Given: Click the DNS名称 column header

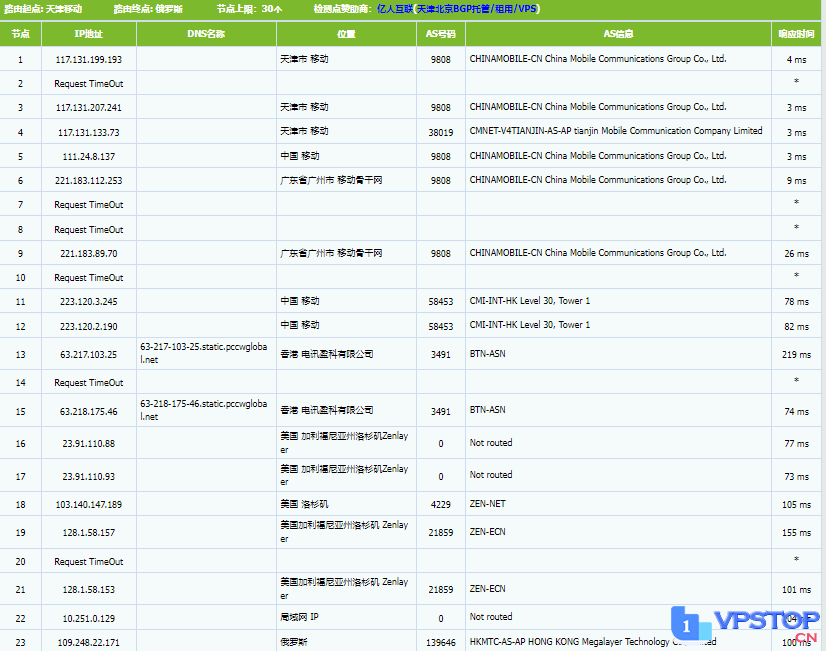Looking at the screenshot, I should pos(206,34).
